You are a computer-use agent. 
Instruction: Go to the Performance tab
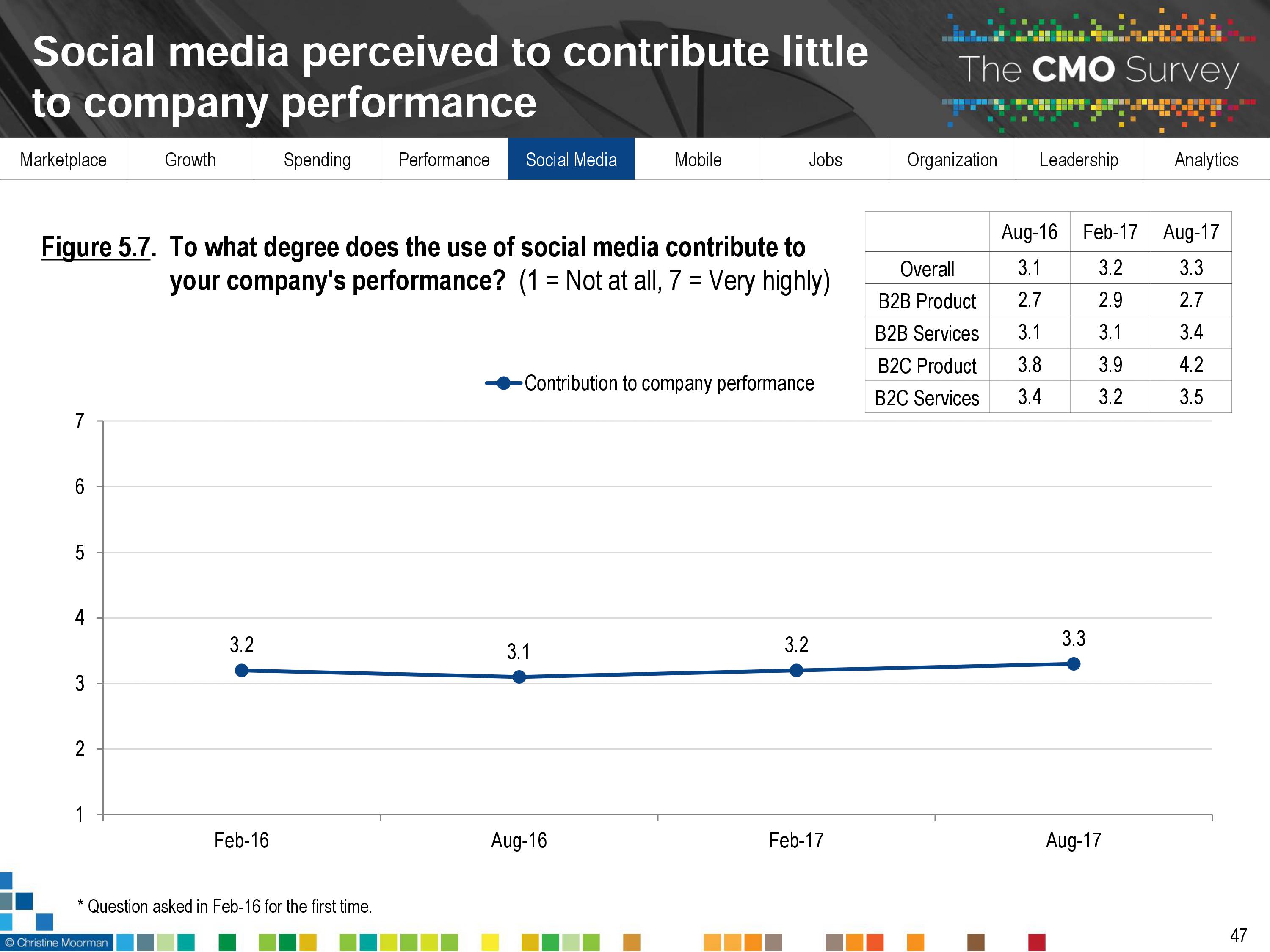444,160
